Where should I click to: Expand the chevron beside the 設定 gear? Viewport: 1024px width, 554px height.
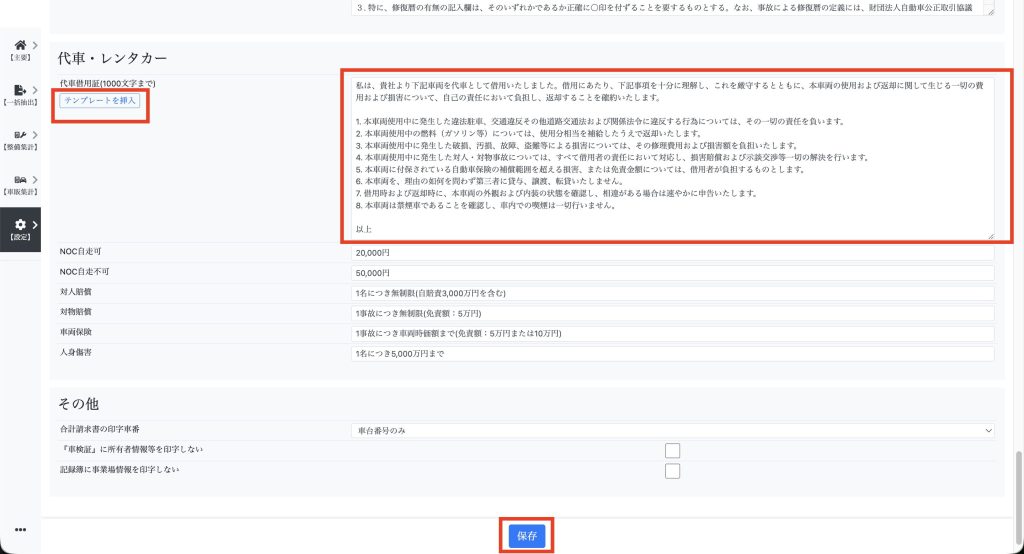click(x=35, y=225)
